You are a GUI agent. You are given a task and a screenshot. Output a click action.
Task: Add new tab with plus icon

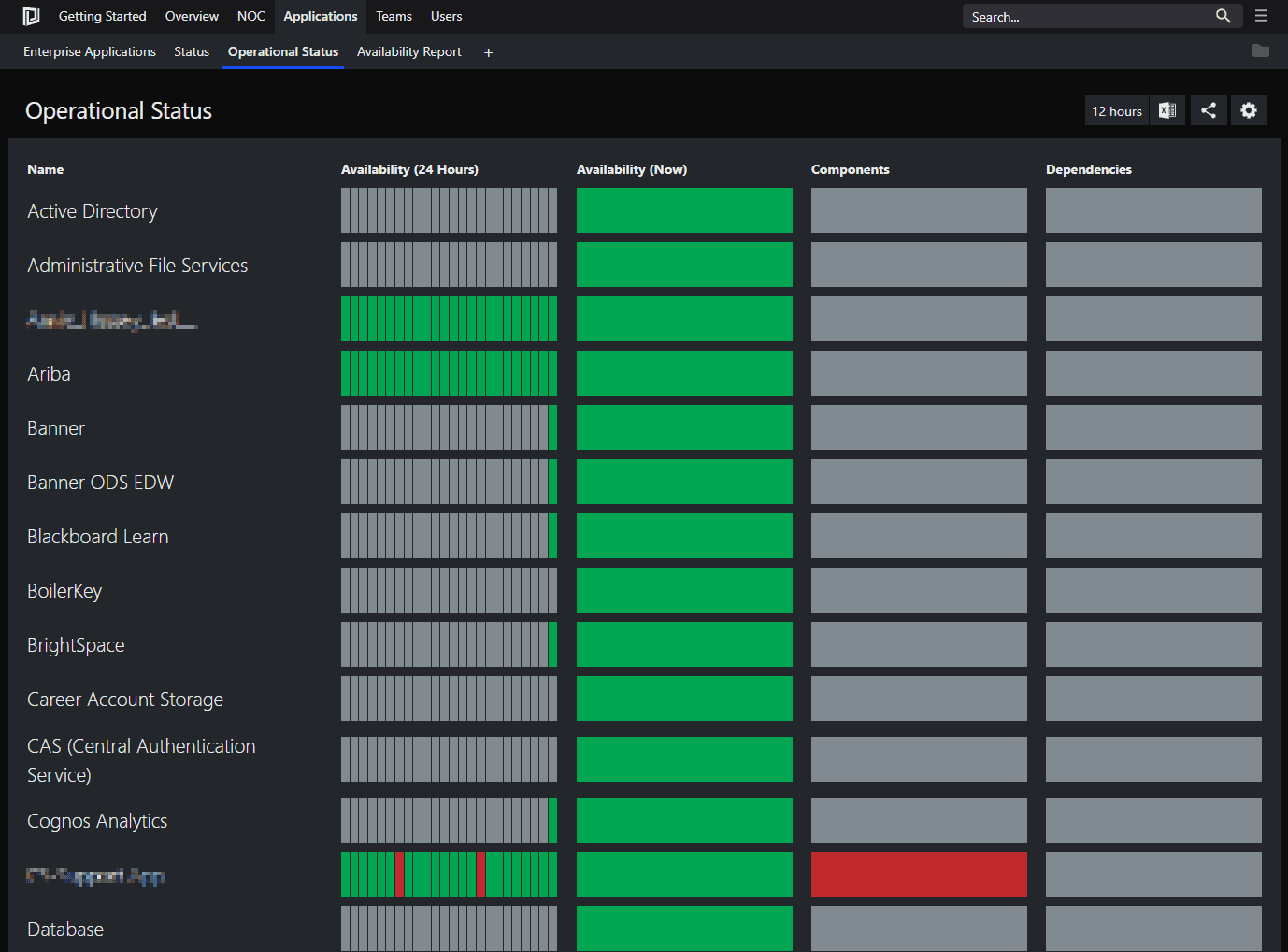[x=488, y=52]
